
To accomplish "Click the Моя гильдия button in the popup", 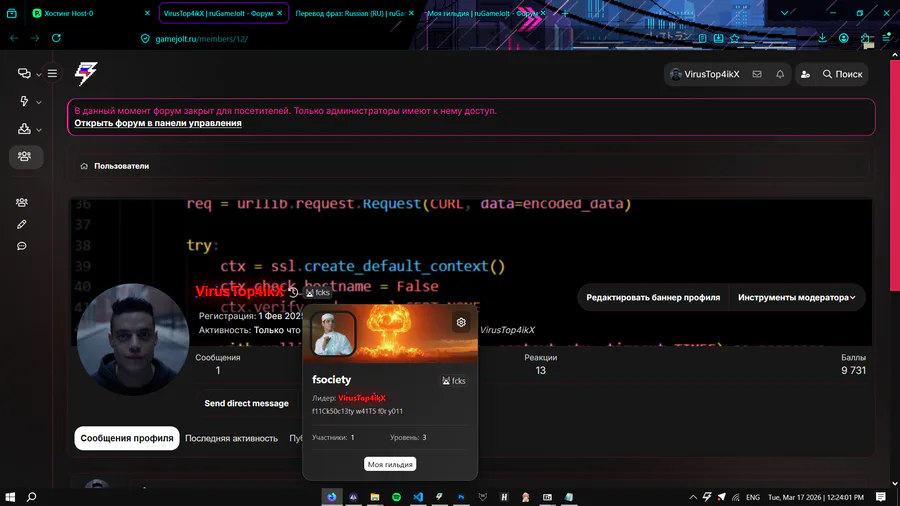I will coord(390,464).
